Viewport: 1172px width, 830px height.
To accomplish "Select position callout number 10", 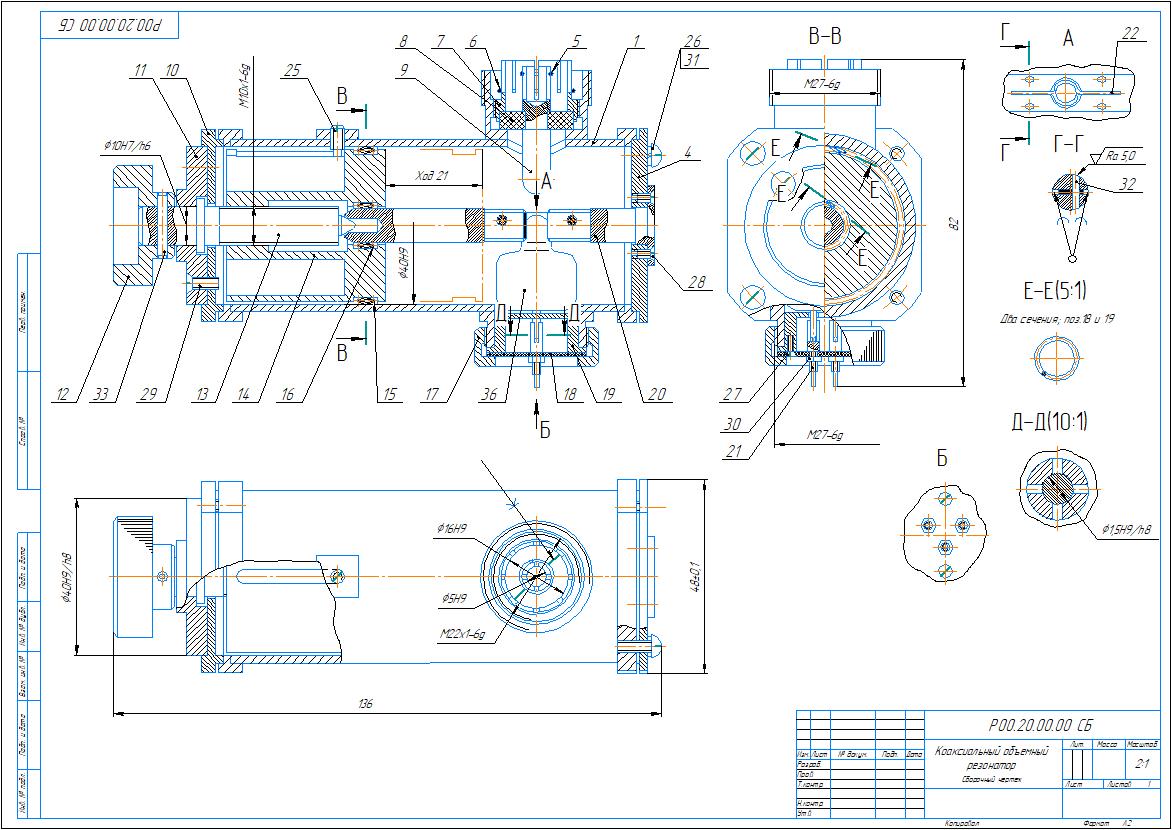I will tap(172, 70).
